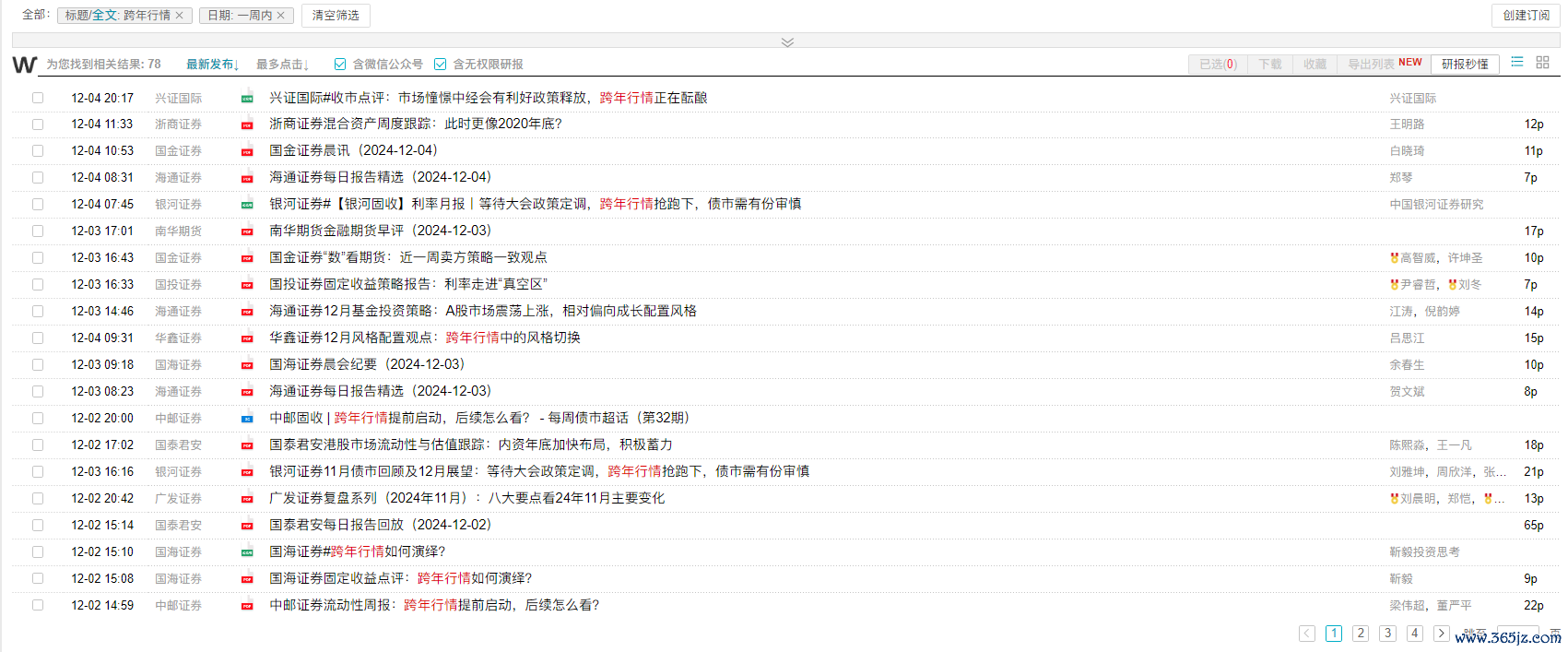
Task: Open PDF icon for 浙商证券混合资产周度跟踪
Action: 247,125
